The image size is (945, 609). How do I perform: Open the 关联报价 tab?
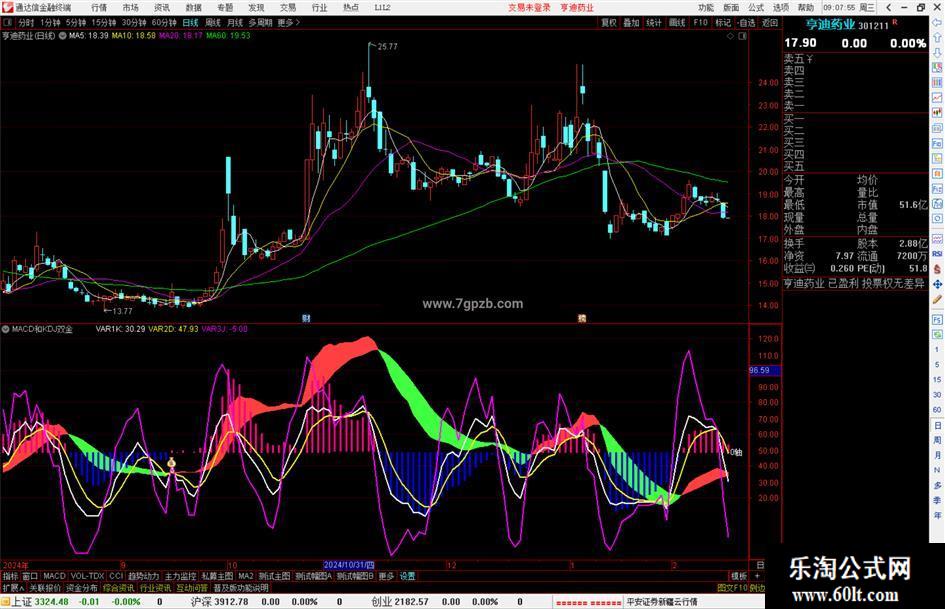click(45, 587)
